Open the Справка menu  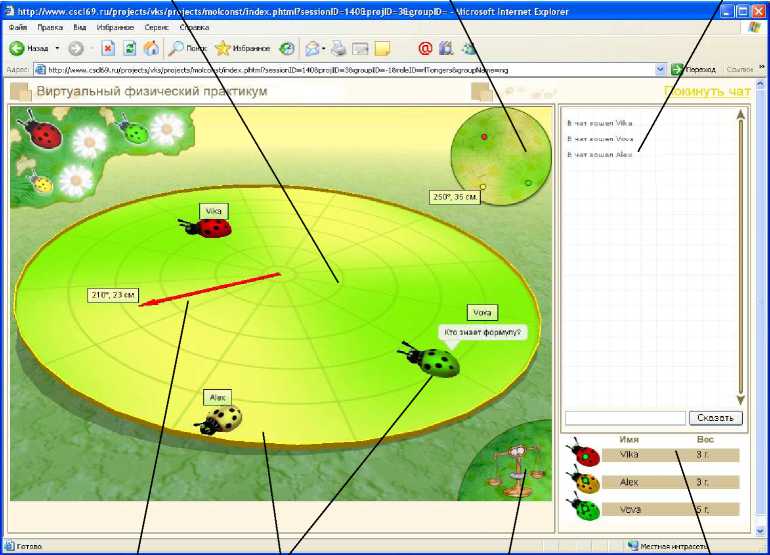pyautogui.click(x=194, y=28)
